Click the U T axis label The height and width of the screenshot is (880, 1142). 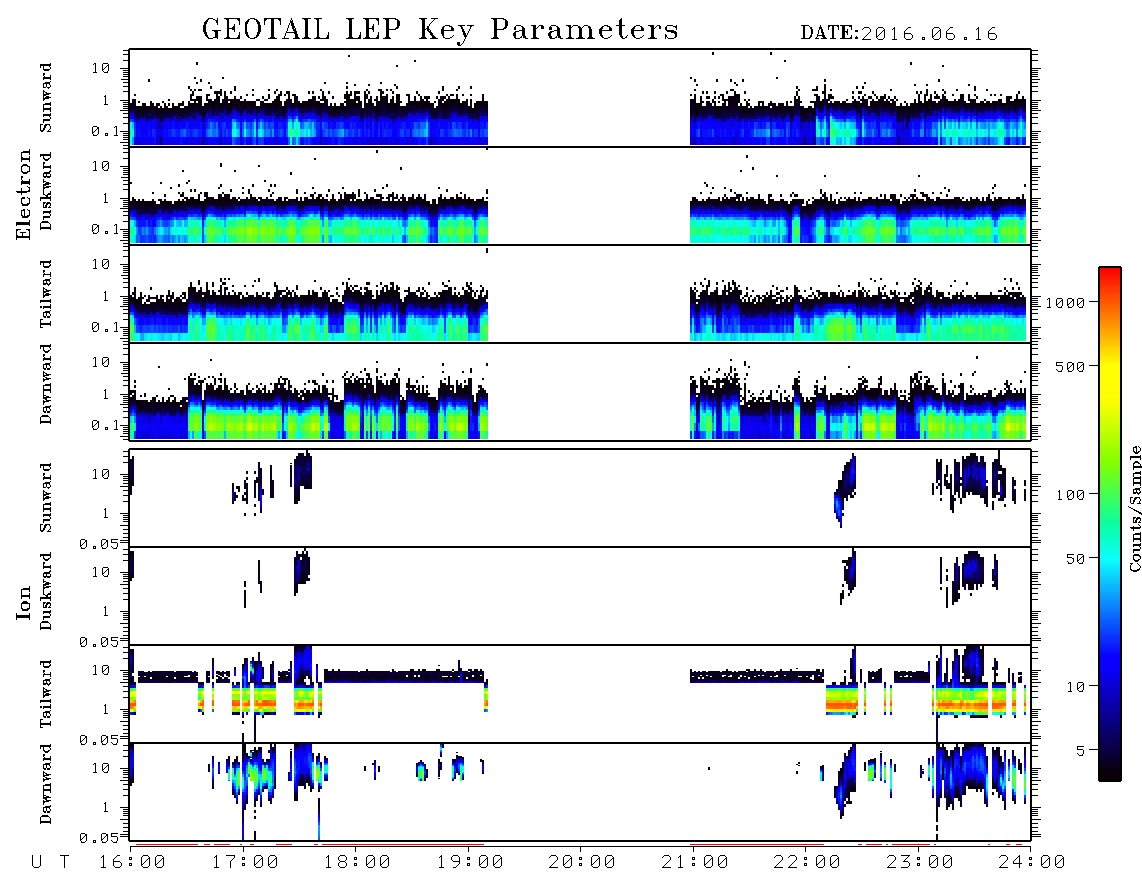pyautogui.click(x=51, y=863)
